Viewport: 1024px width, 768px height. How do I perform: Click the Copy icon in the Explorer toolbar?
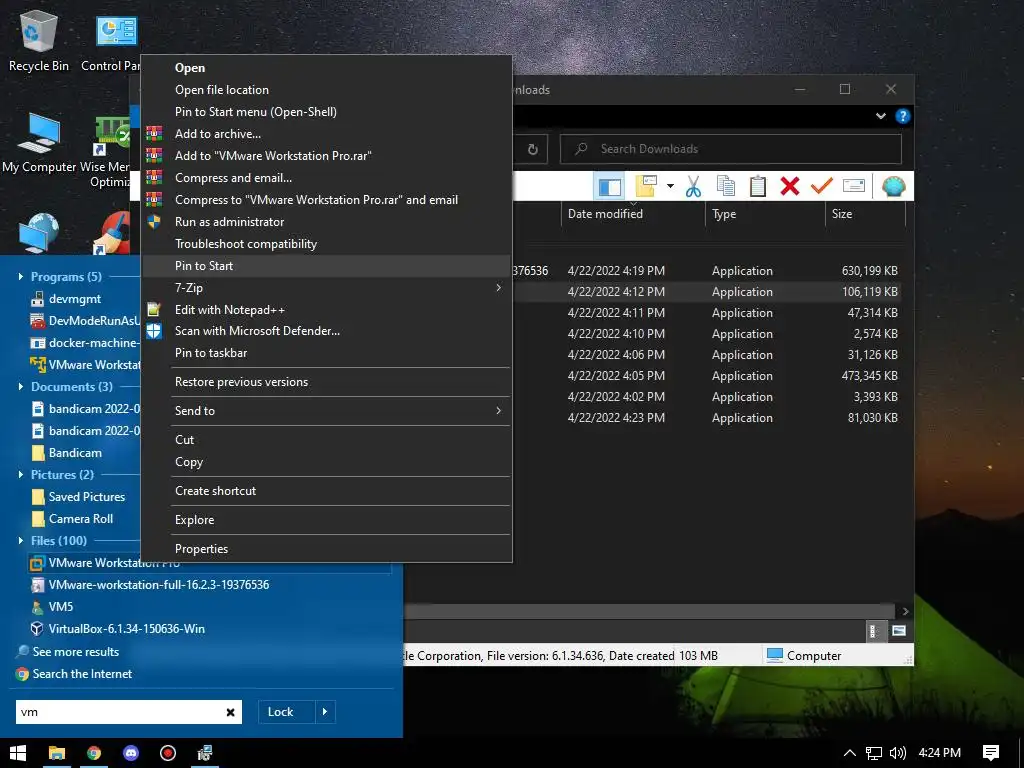(725, 186)
